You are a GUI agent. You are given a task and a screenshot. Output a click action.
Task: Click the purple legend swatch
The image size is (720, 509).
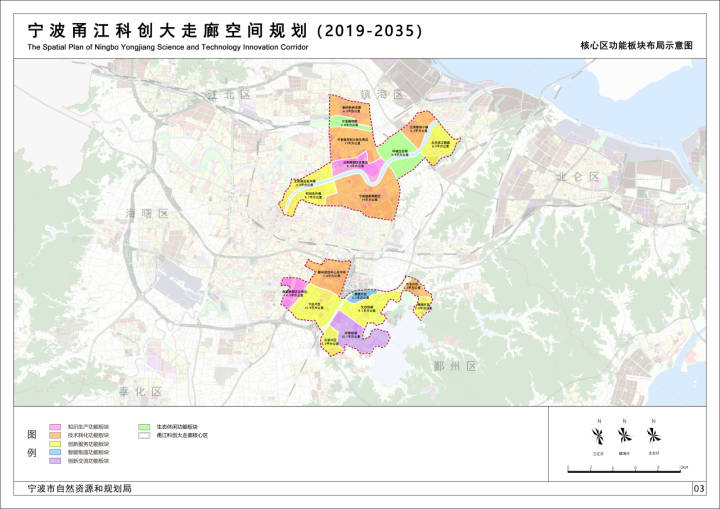coord(55,460)
